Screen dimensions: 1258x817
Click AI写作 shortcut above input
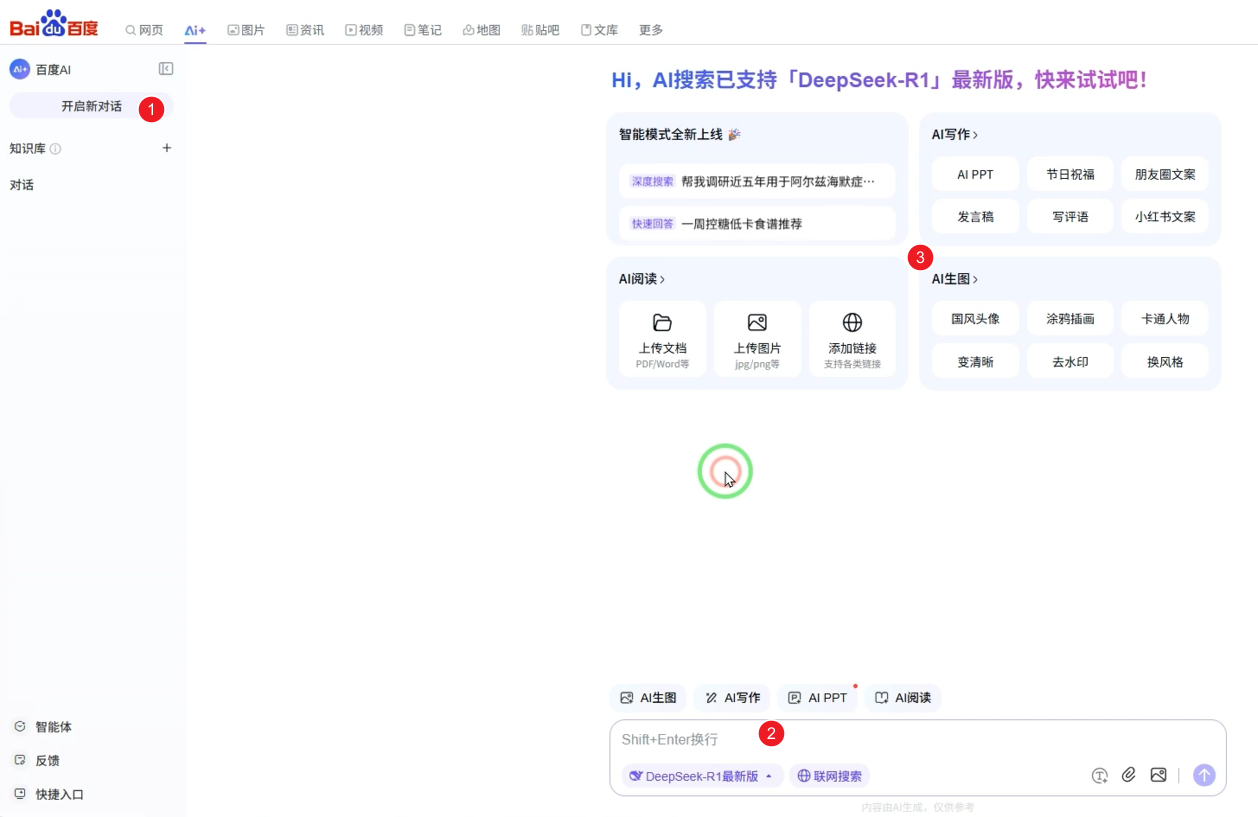733,698
